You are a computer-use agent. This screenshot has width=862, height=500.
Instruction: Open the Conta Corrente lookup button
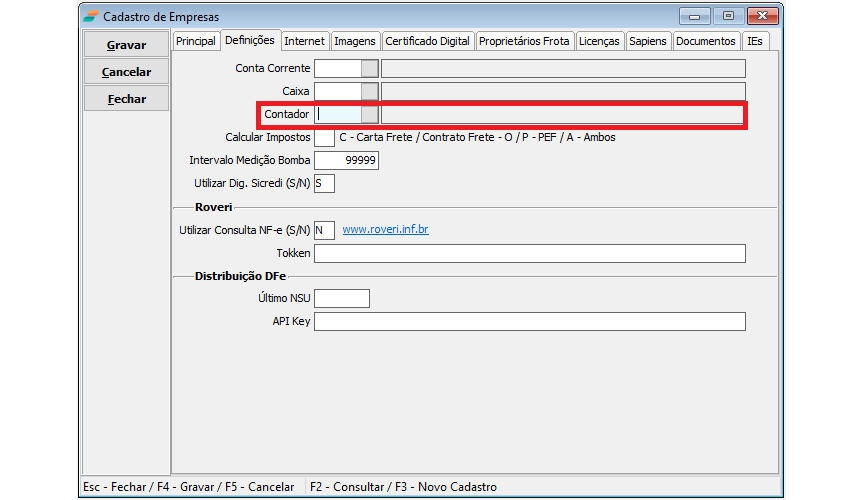[x=369, y=68]
